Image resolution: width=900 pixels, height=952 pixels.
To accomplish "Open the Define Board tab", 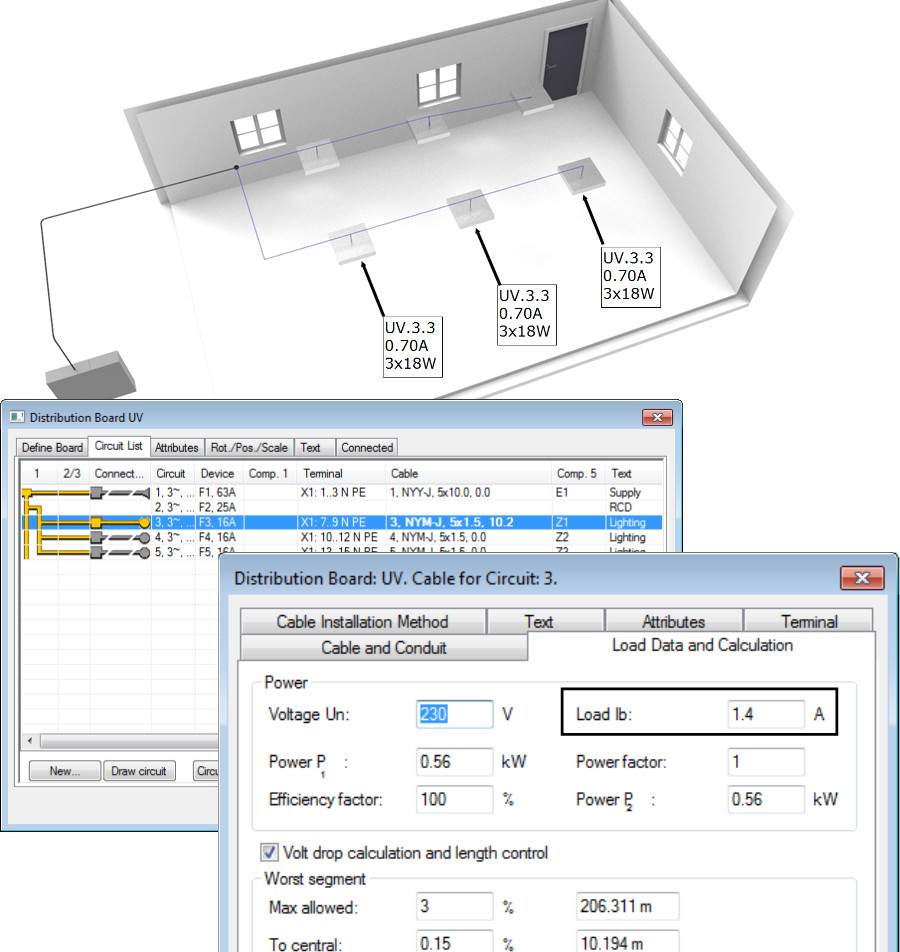I will click(52, 448).
